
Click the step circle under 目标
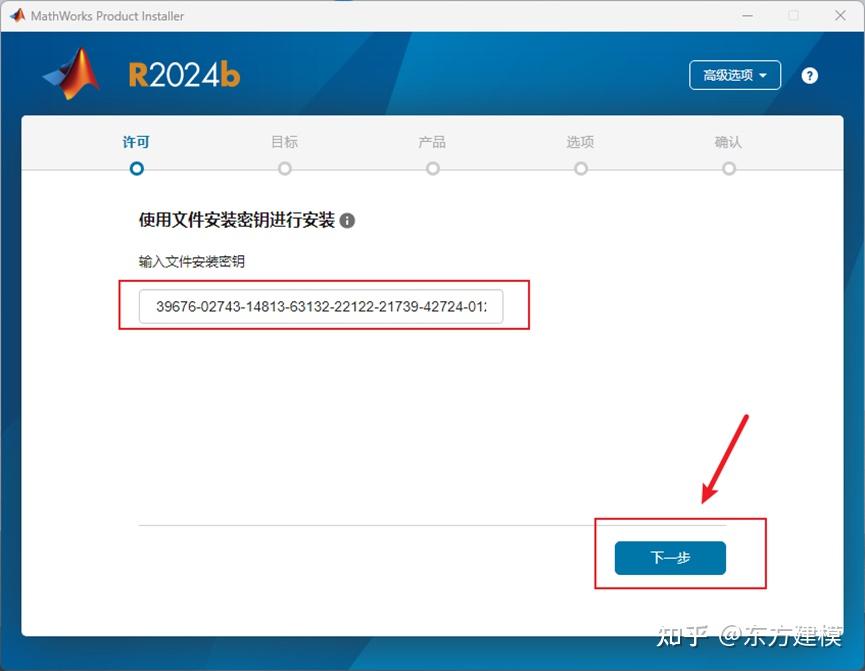tap(284, 169)
